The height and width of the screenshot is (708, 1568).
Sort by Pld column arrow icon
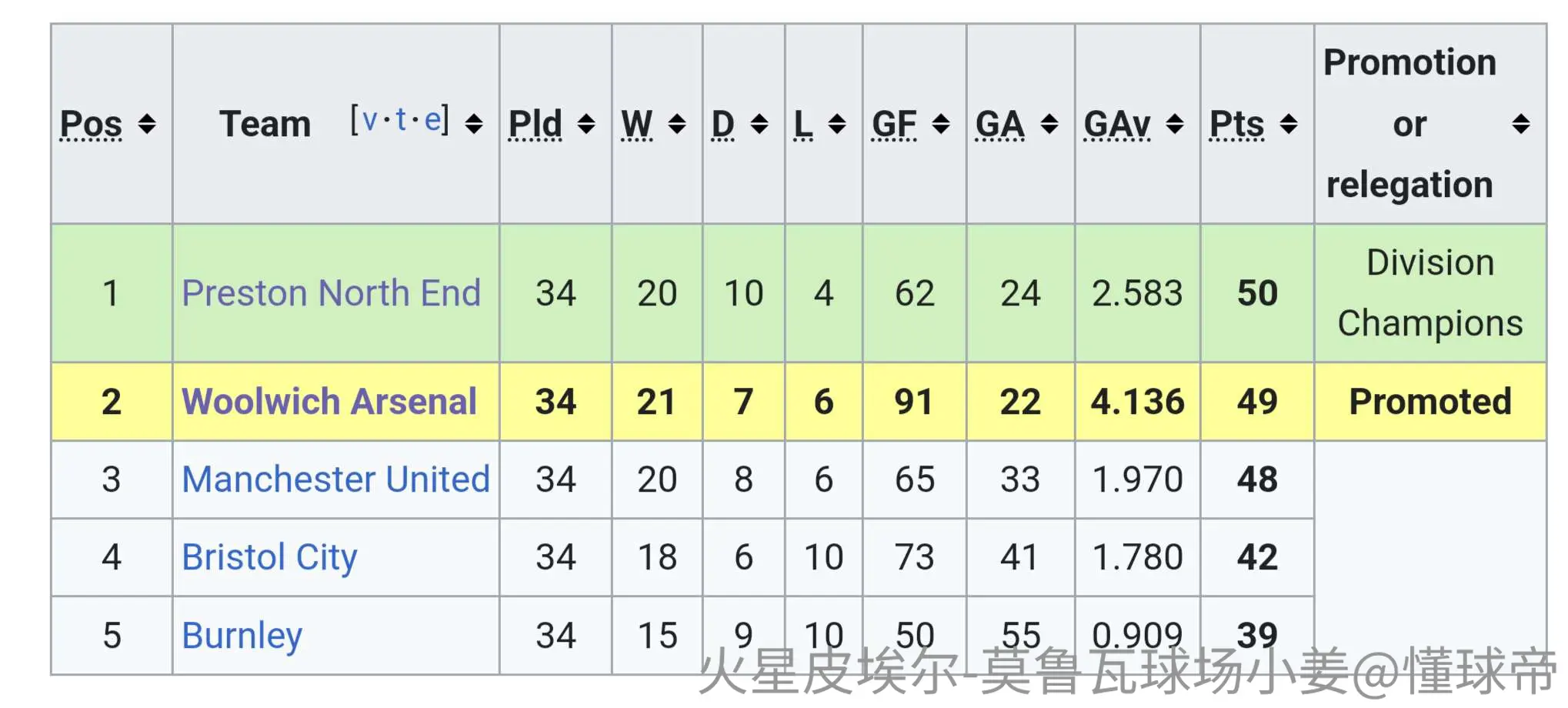click(586, 123)
